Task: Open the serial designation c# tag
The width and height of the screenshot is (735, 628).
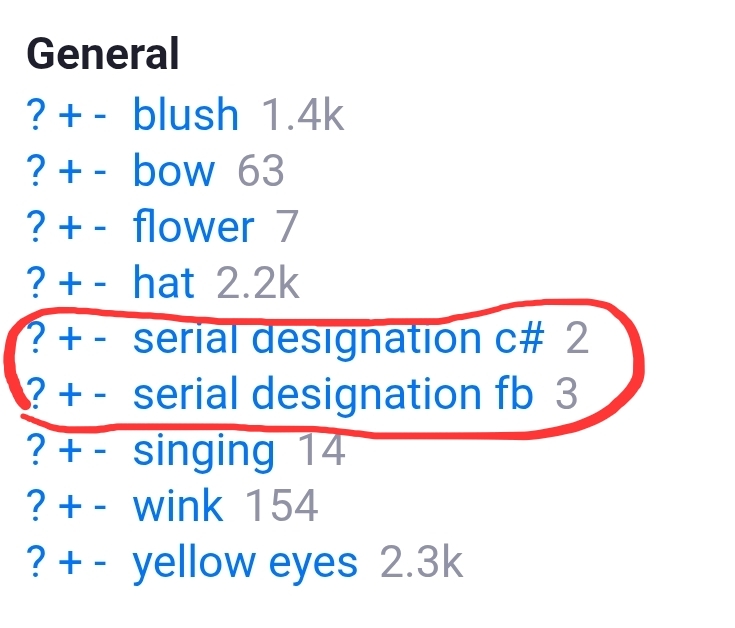Action: coord(339,339)
